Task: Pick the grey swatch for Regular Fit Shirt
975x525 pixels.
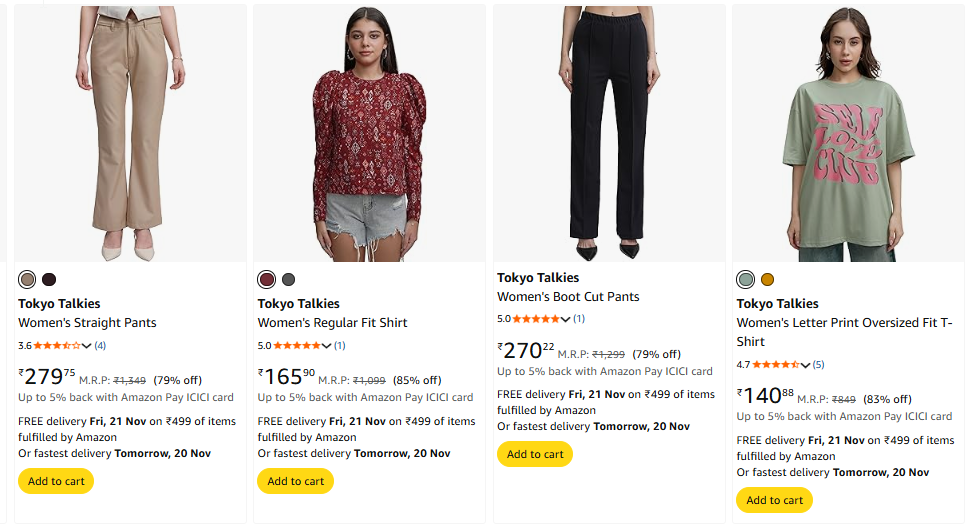Action: click(x=289, y=279)
